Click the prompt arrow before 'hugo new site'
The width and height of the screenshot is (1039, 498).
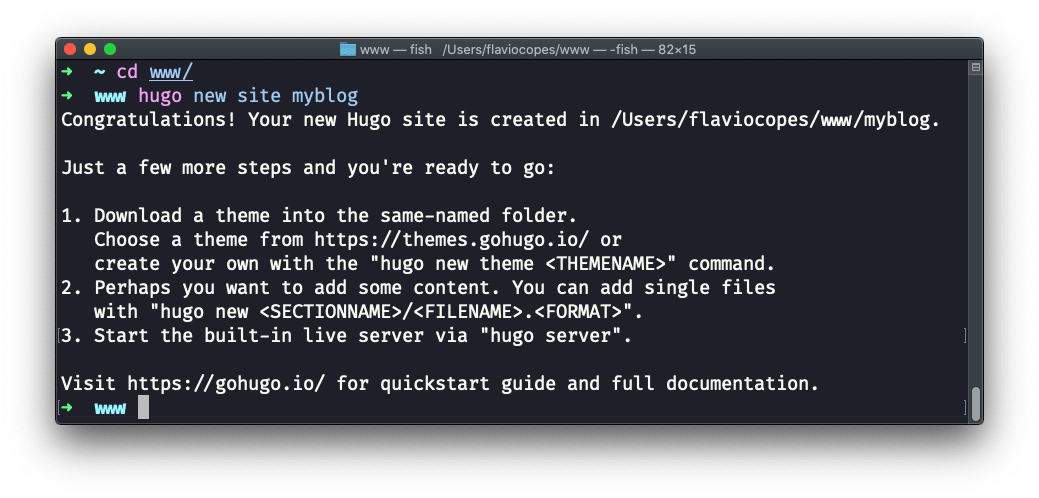(x=67, y=96)
